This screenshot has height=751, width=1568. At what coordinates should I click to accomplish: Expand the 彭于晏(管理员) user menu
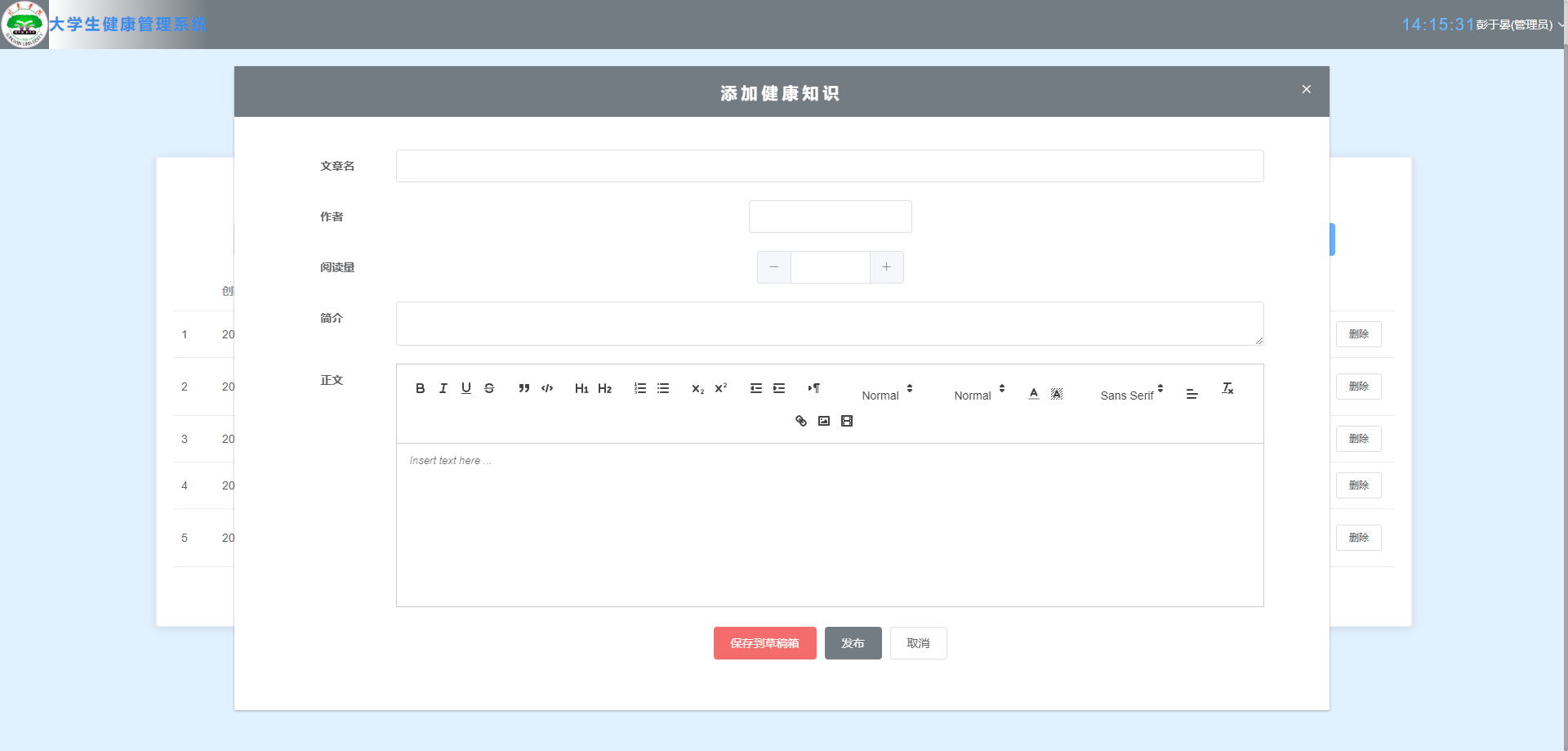(1517, 25)
